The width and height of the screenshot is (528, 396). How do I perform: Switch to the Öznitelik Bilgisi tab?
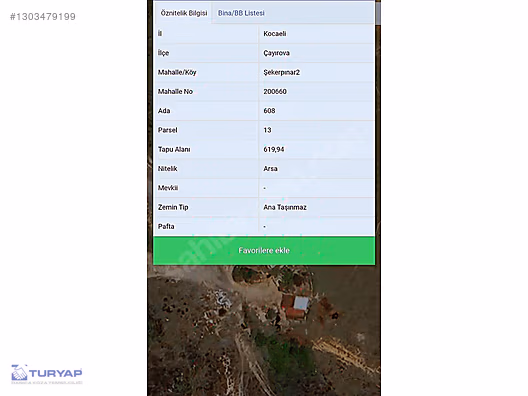pos(184,13)
